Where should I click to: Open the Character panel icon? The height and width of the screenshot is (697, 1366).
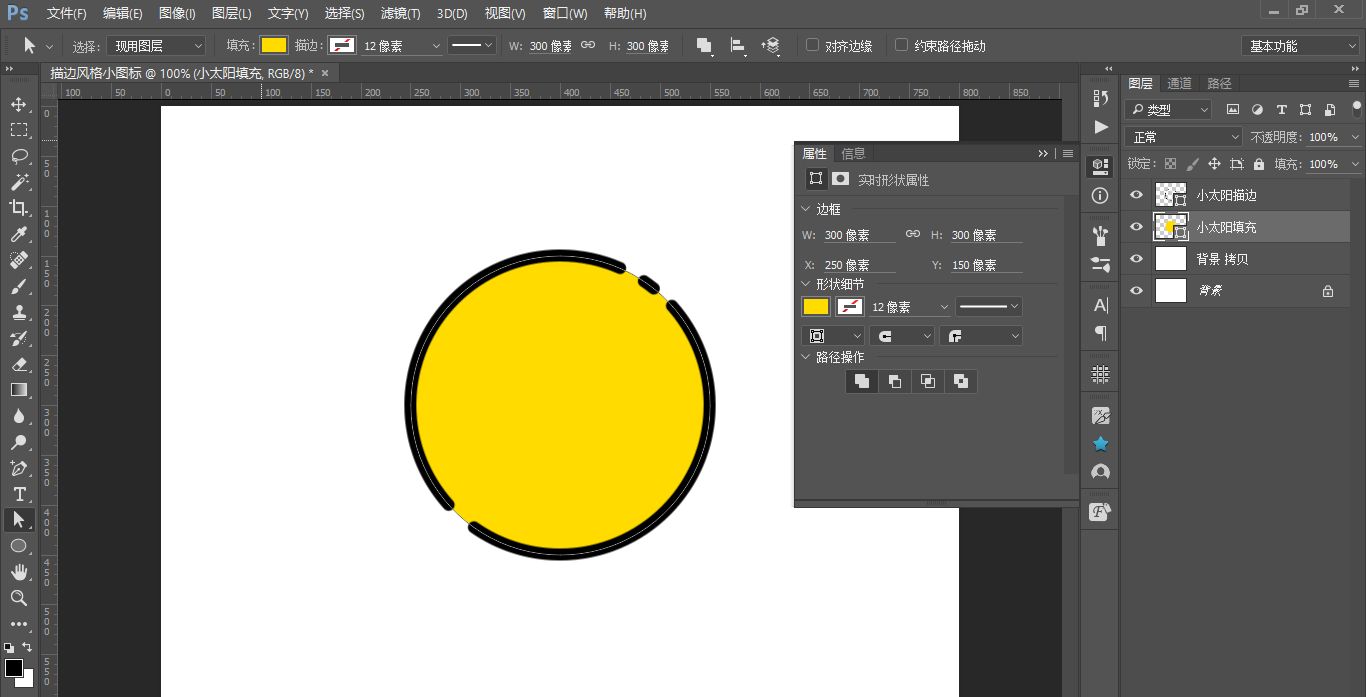[x=1101, y=305]
